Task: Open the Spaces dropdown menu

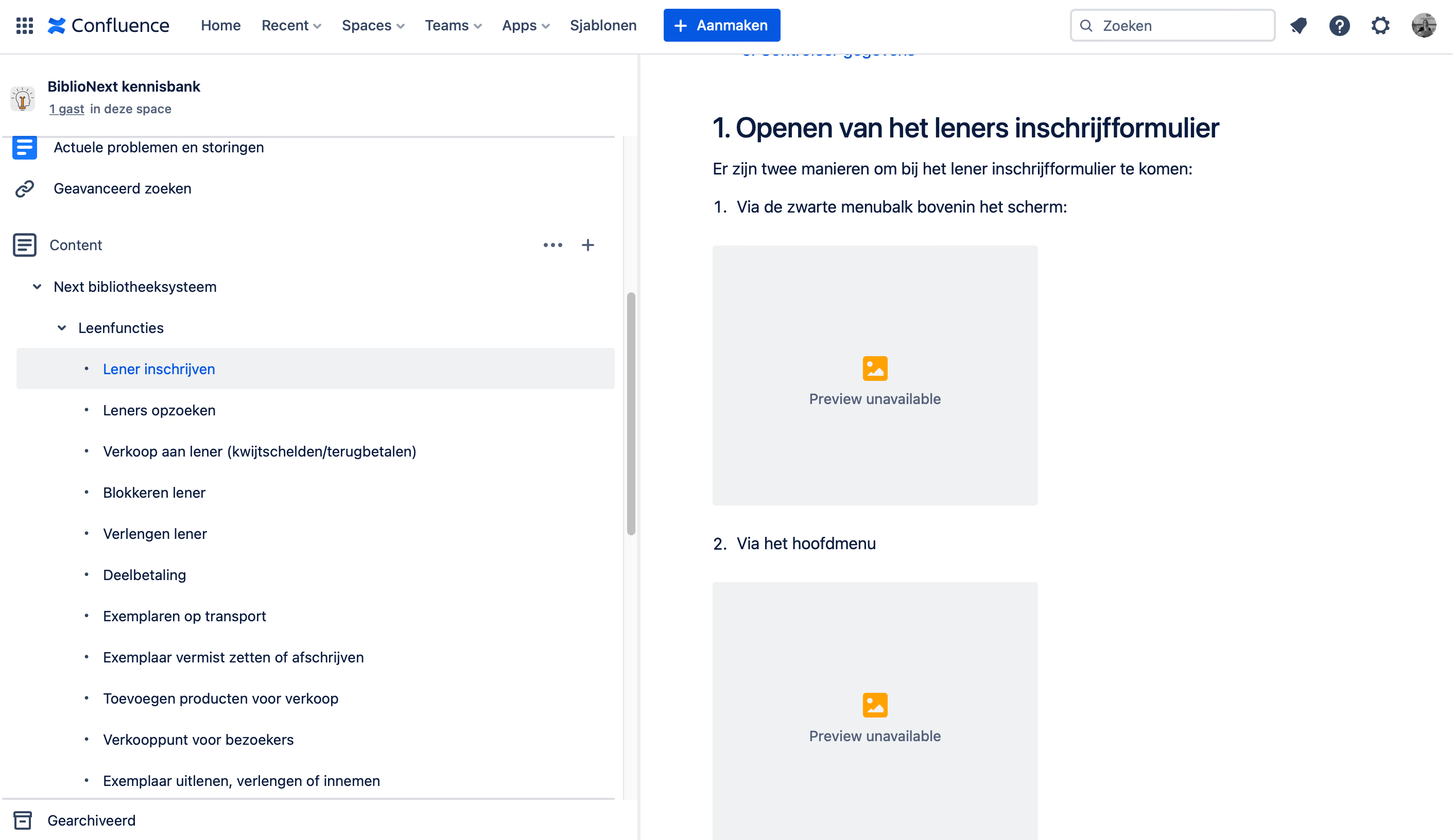Action: (373, 25)
